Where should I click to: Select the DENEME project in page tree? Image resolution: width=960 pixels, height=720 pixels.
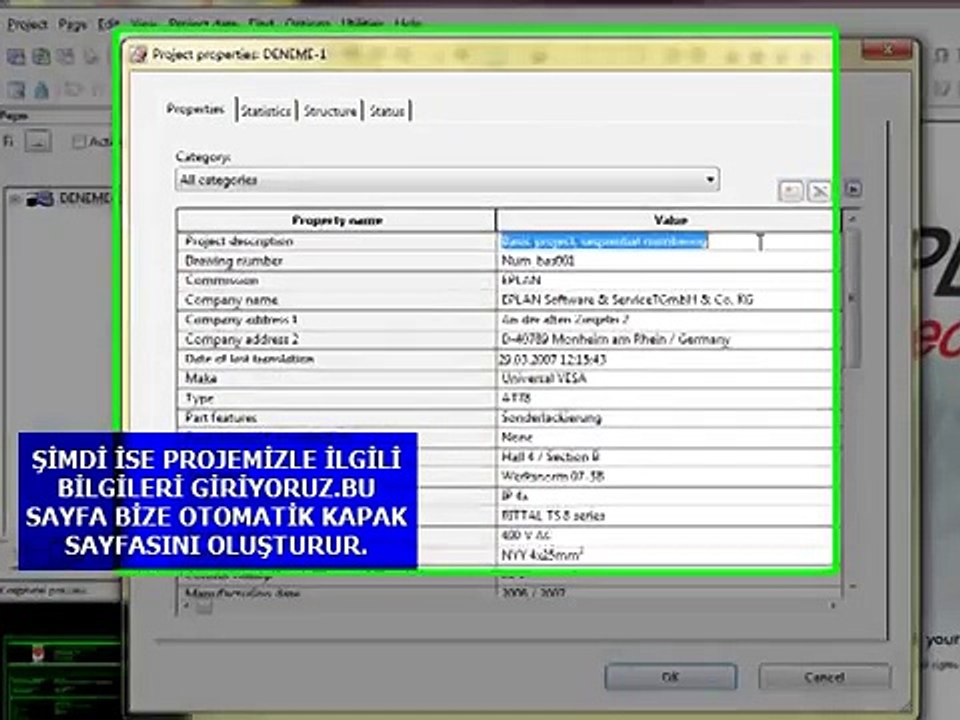click(x=85, y=198)
